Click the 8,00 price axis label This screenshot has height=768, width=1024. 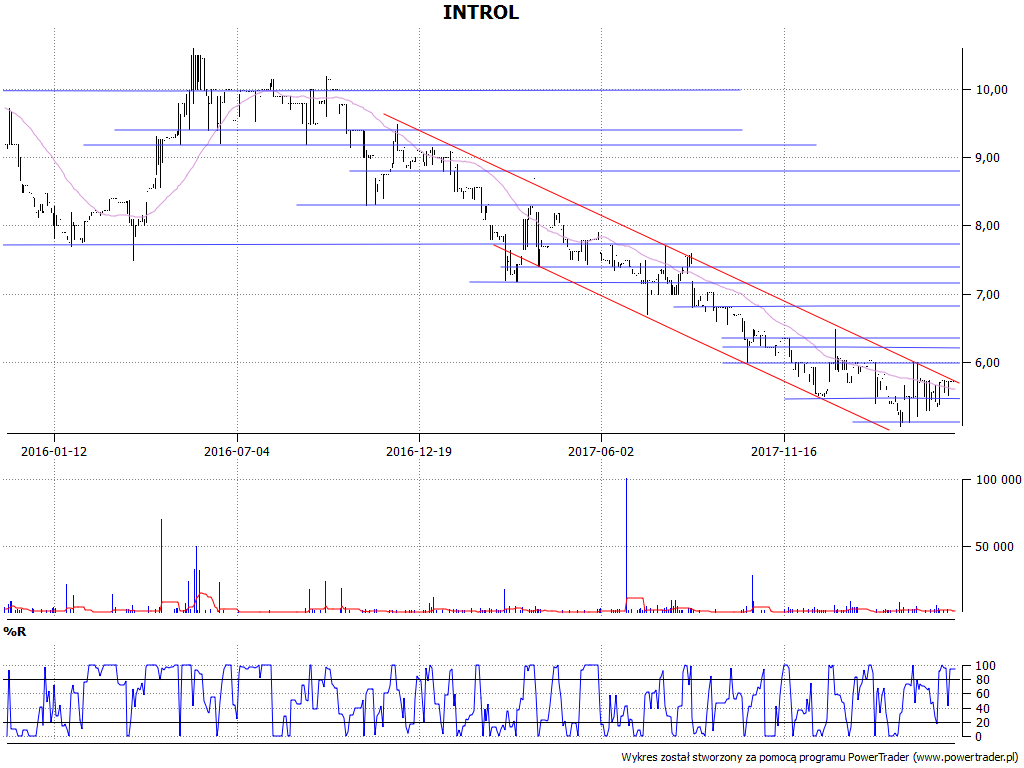click(987, 226)
